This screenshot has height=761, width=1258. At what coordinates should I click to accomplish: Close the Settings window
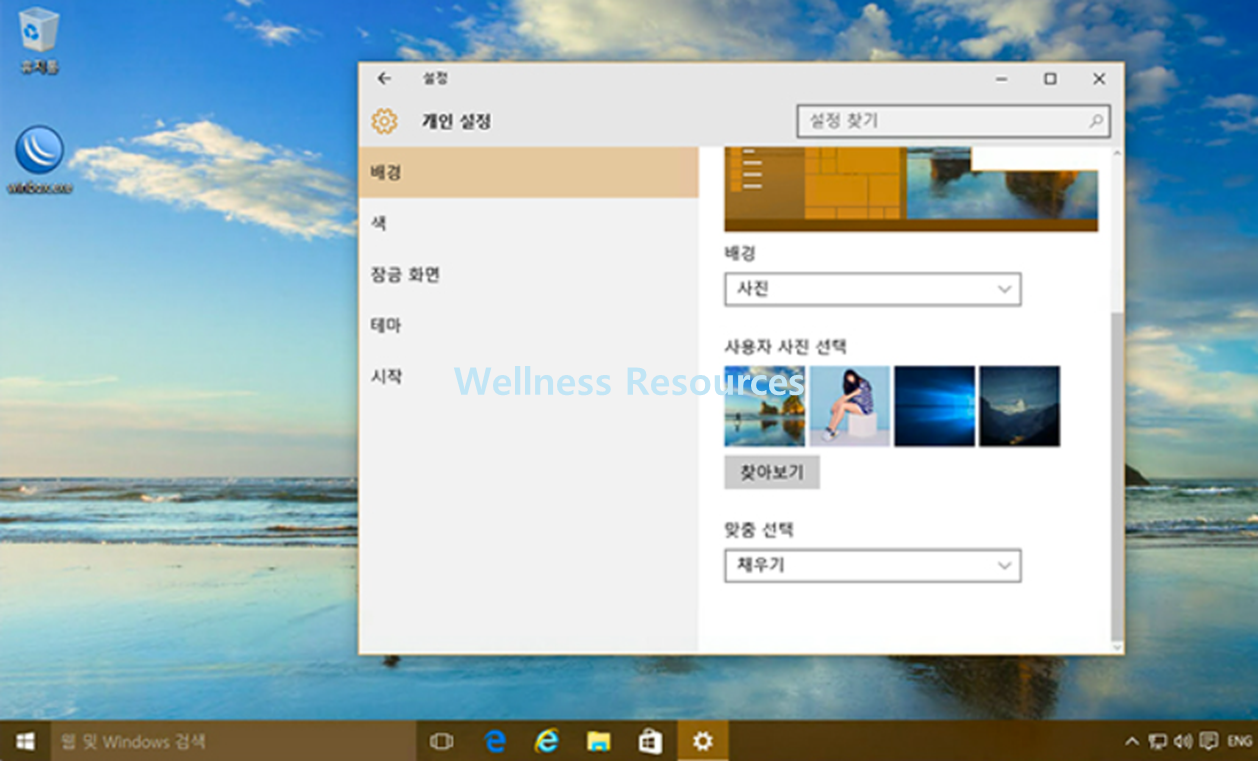(1099, 79)
